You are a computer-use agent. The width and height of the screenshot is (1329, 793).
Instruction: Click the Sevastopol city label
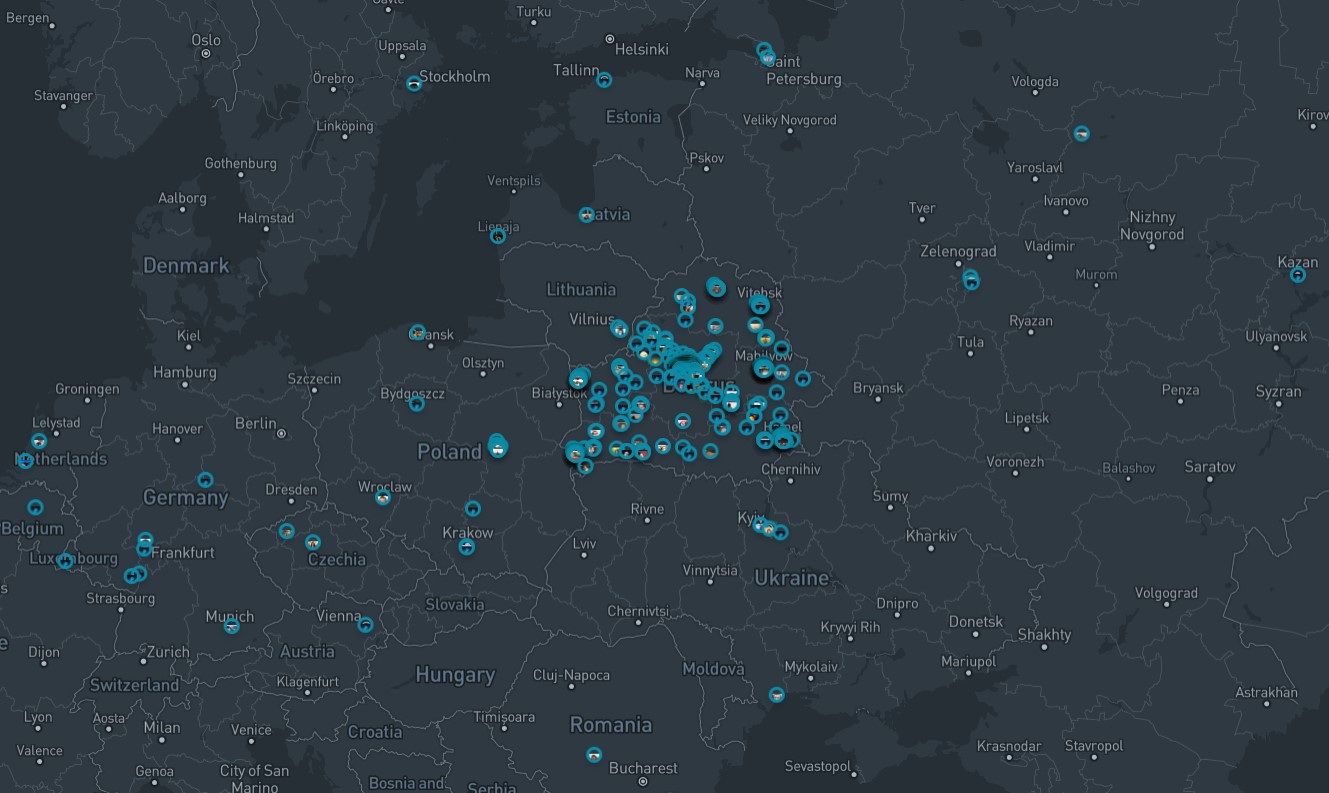[817, 767]
